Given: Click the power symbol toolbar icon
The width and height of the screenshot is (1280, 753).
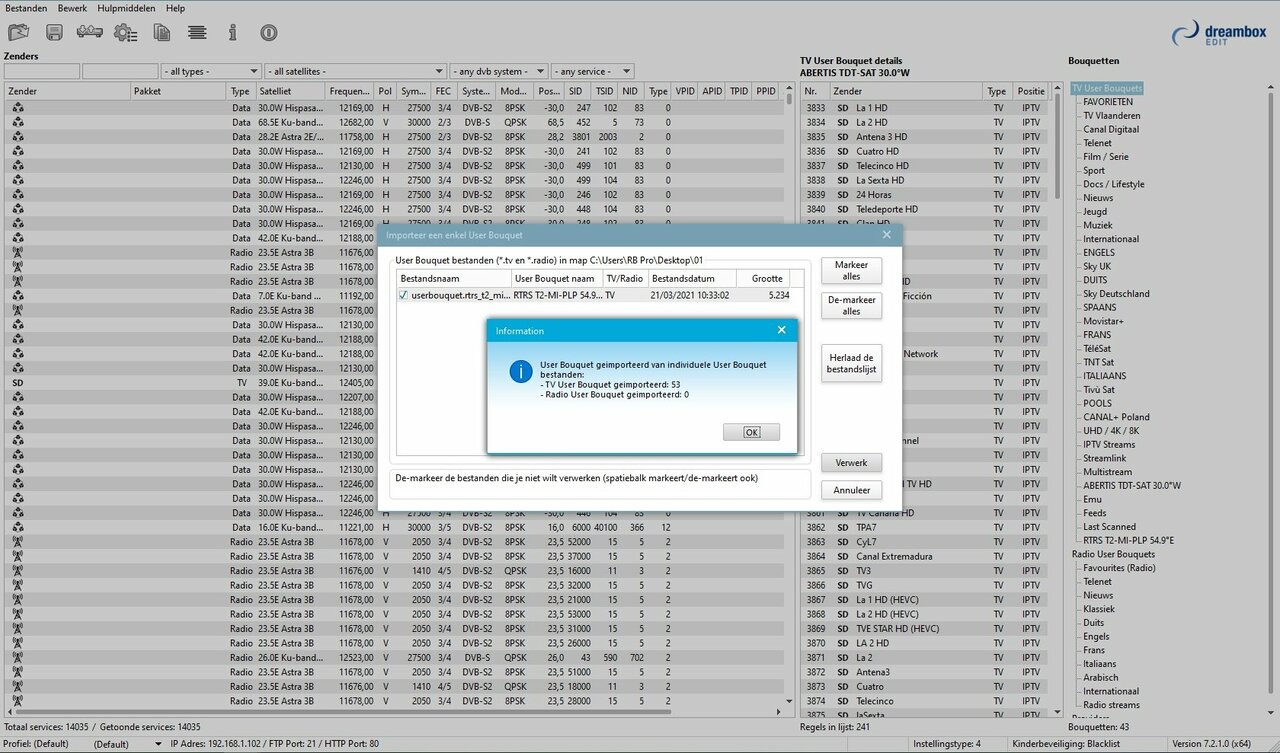Looking at the screenshot, I should click(268, 33).
